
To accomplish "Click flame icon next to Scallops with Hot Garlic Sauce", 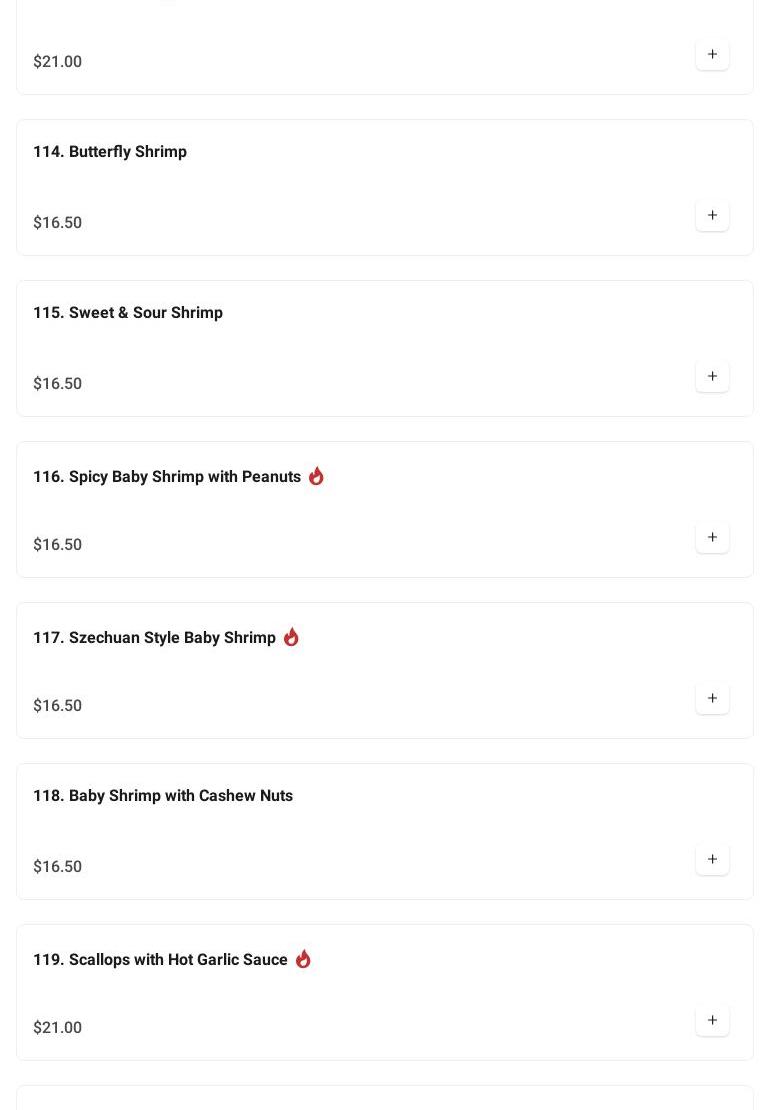I will tap(303, 959).
